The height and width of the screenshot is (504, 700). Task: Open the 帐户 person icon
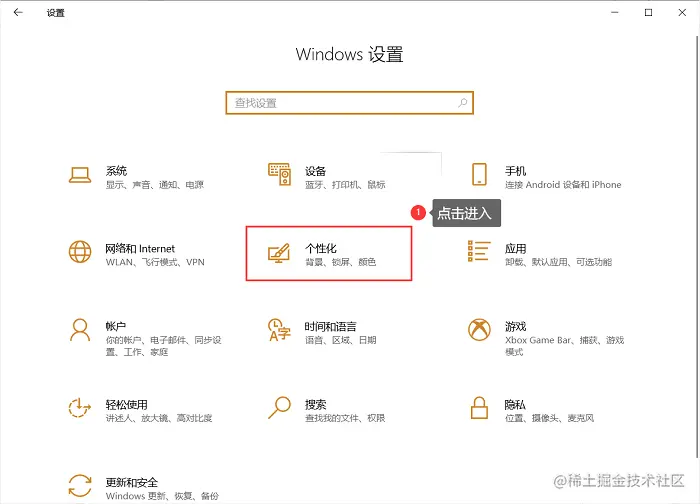point(80,330)
